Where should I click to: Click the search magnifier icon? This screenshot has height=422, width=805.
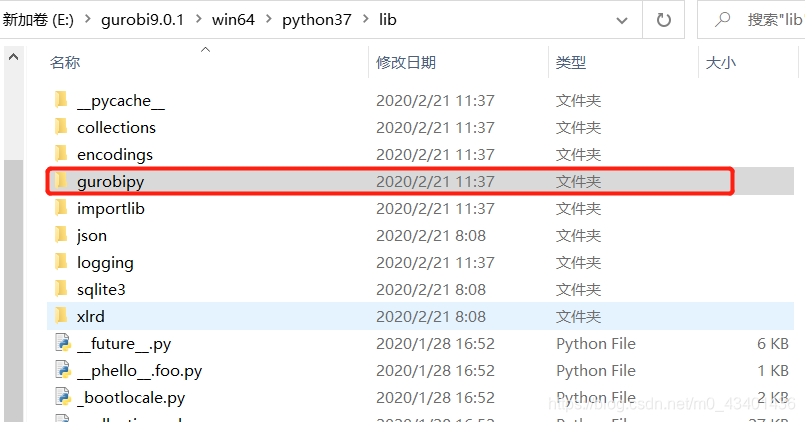coord(722,20)
